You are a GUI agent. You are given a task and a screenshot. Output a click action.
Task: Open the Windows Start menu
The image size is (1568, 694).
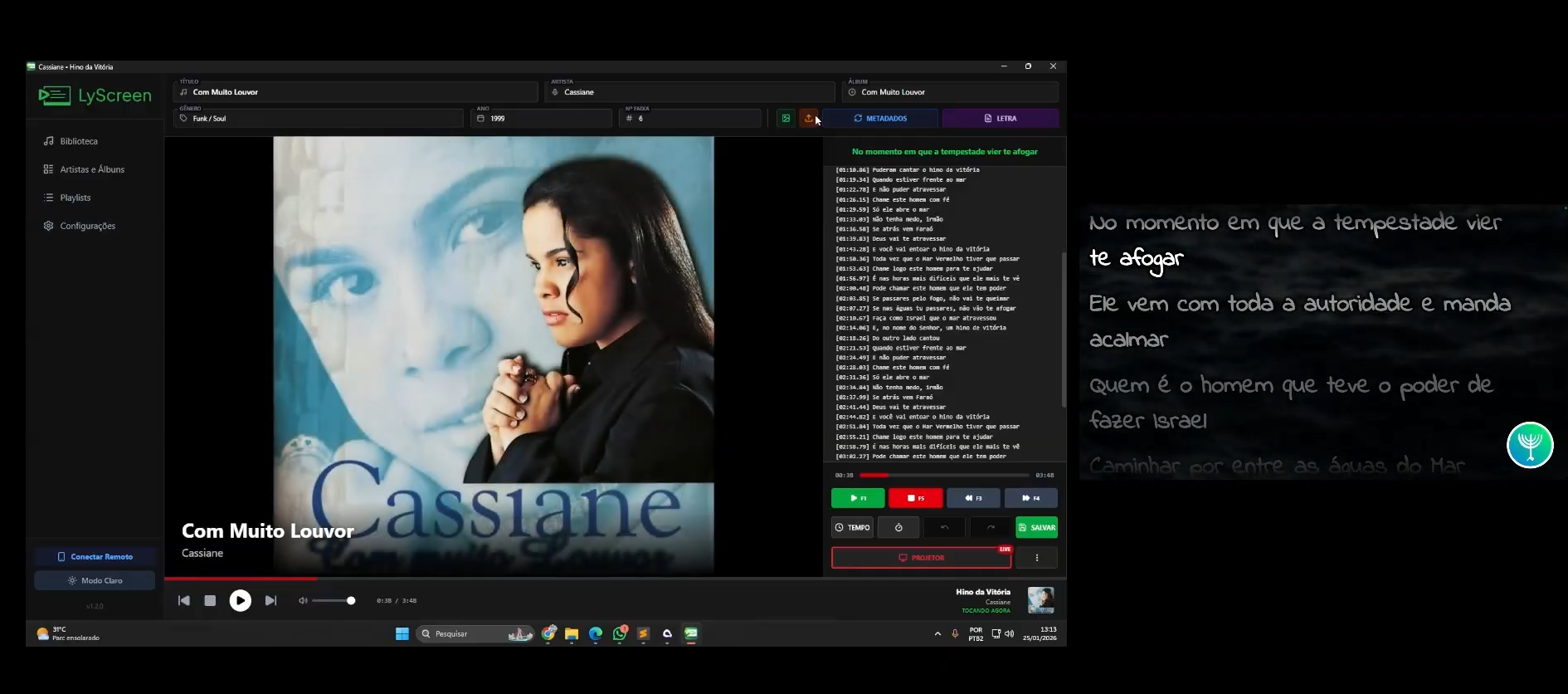402,634
